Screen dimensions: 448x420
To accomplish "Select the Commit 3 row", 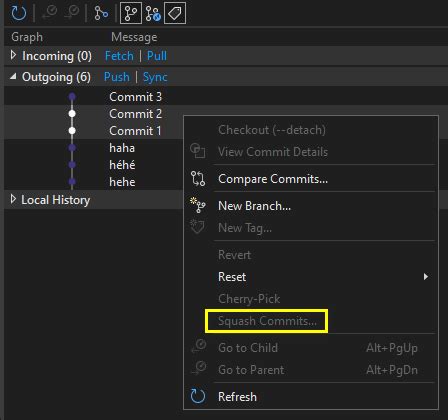I will click(226, 97).
